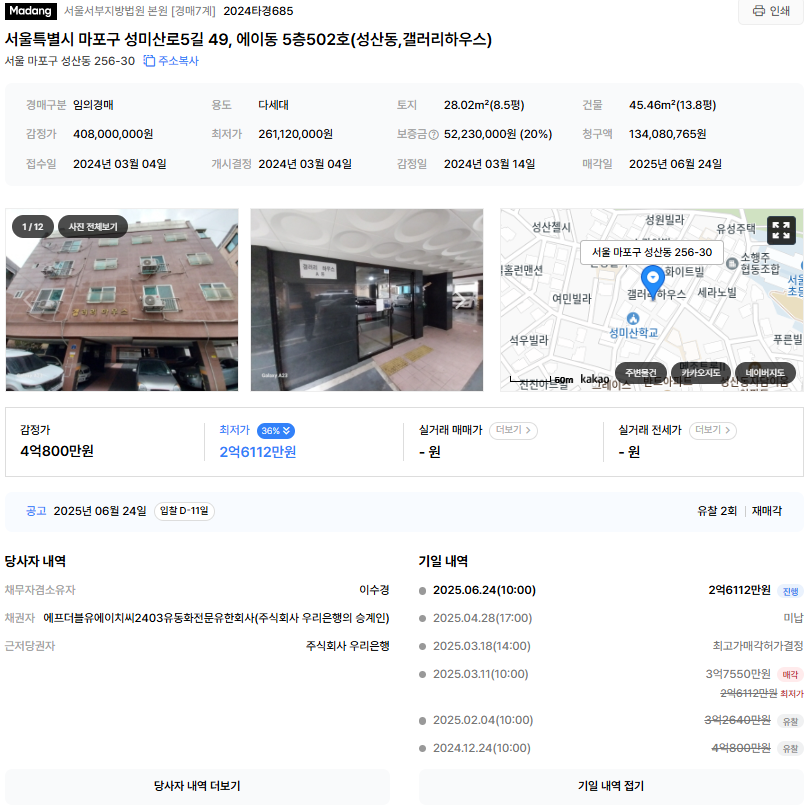Copy address using 주소복사 link
Image resolution: width=807 pixels, height=805 pixels.
tap(171, 61)
